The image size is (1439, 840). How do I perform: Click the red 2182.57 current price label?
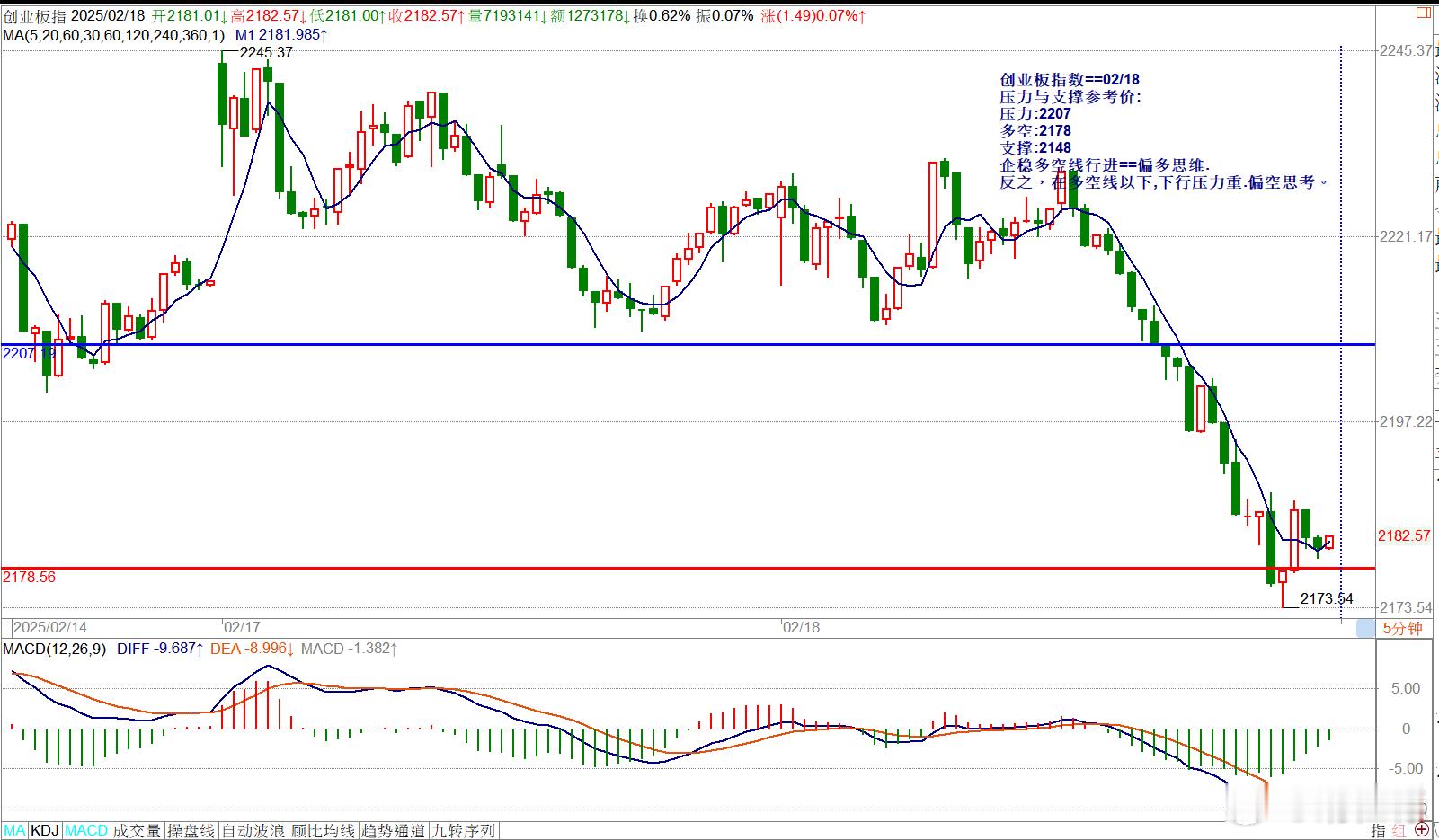point(1404,535)
